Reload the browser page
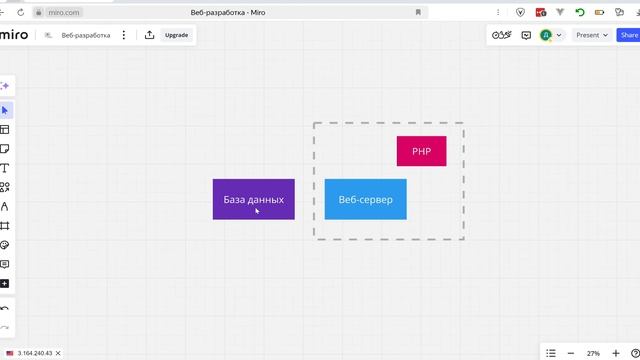640x360 pixels. click(x=20, y=13)
